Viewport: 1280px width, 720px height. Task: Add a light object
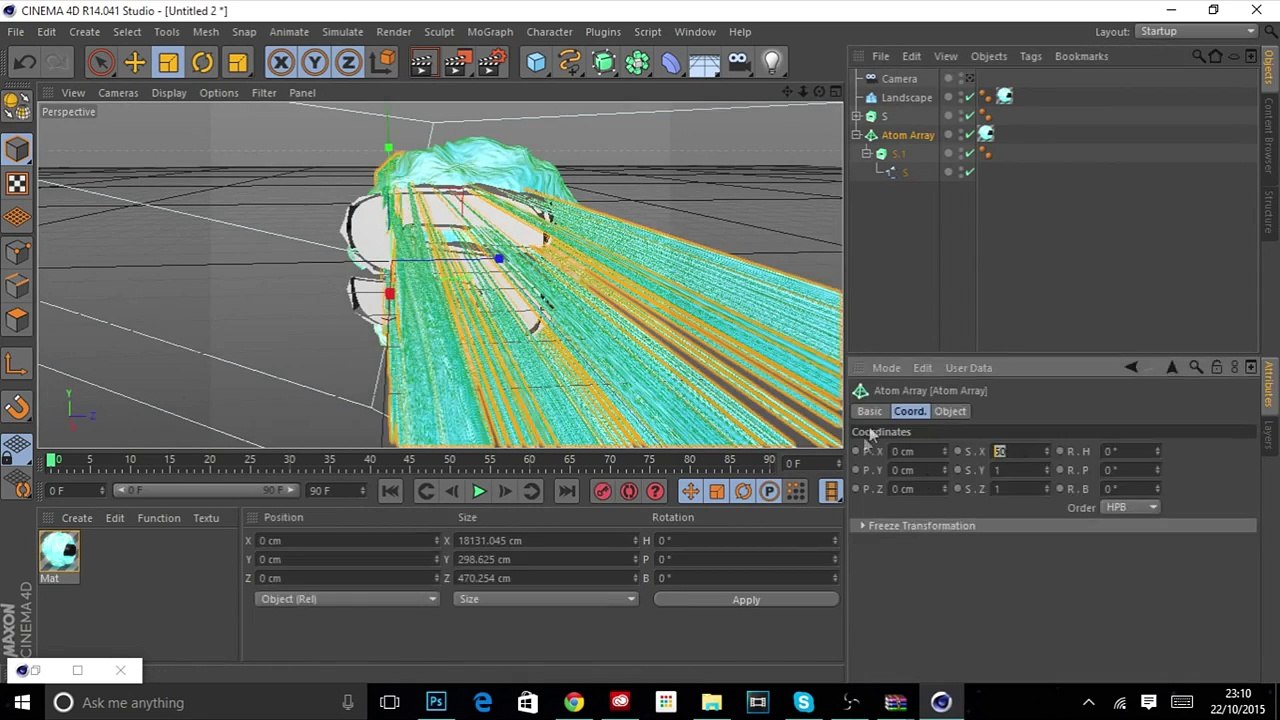click(x=771, y=63)
